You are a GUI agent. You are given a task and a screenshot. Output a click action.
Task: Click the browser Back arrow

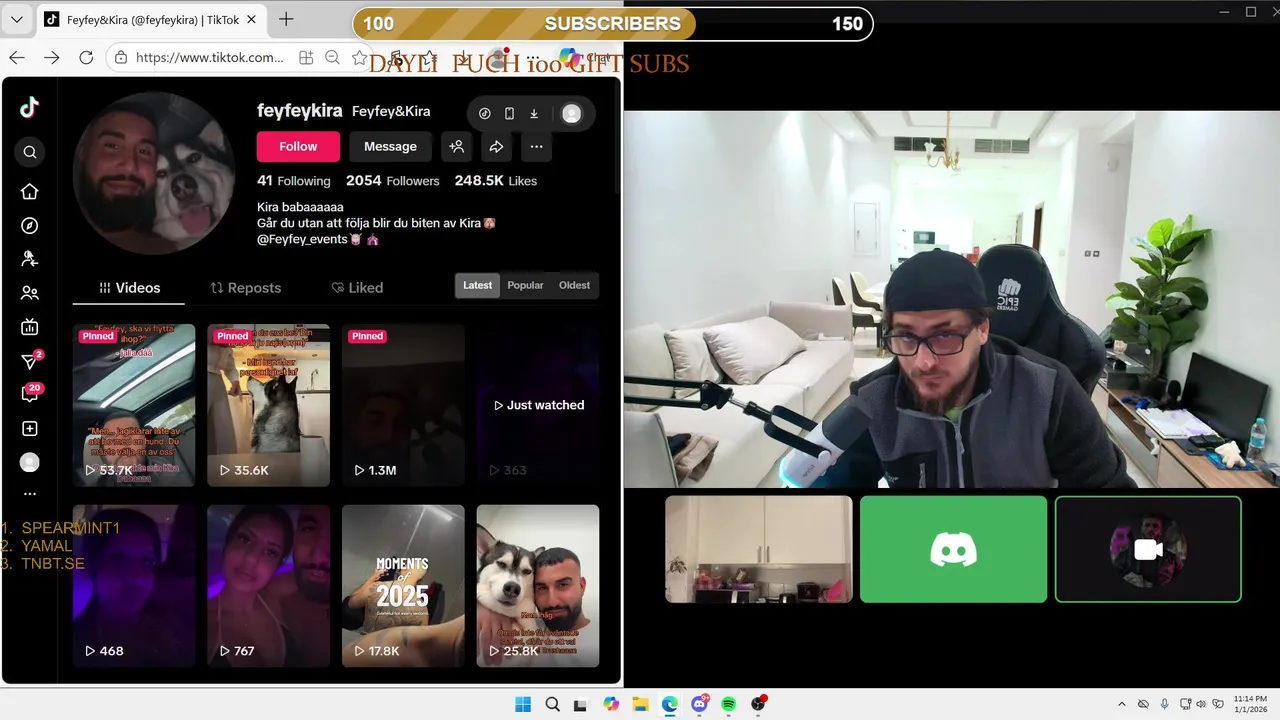pos(17,58)
